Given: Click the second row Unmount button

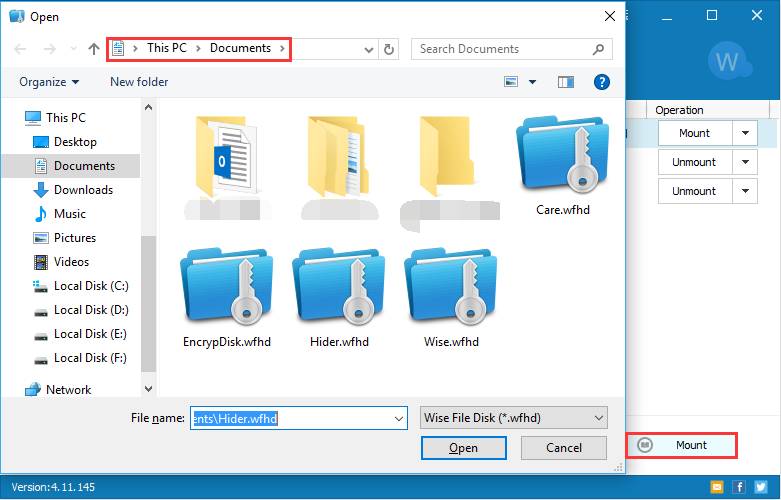Looking at the screenshot, I should [x=695, y=162].
